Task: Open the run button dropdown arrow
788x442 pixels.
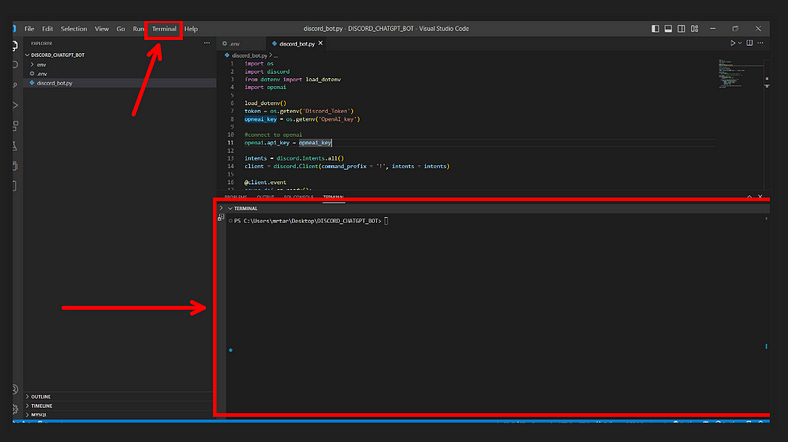Action: [x=740, y=43]
